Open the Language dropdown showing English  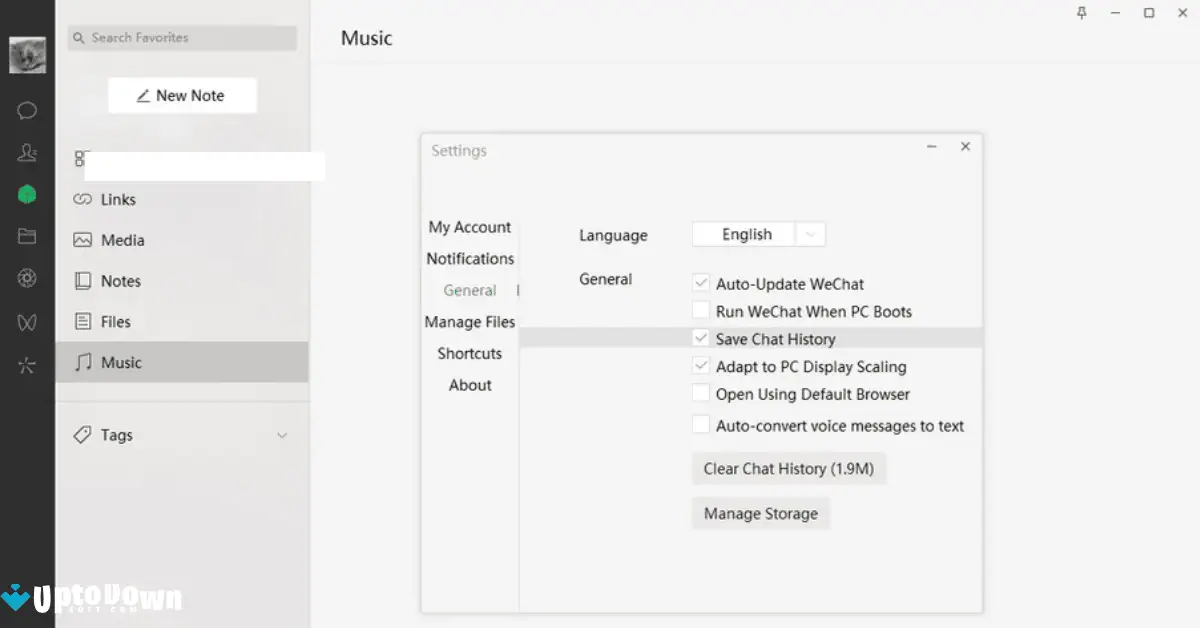pos(759,235)
